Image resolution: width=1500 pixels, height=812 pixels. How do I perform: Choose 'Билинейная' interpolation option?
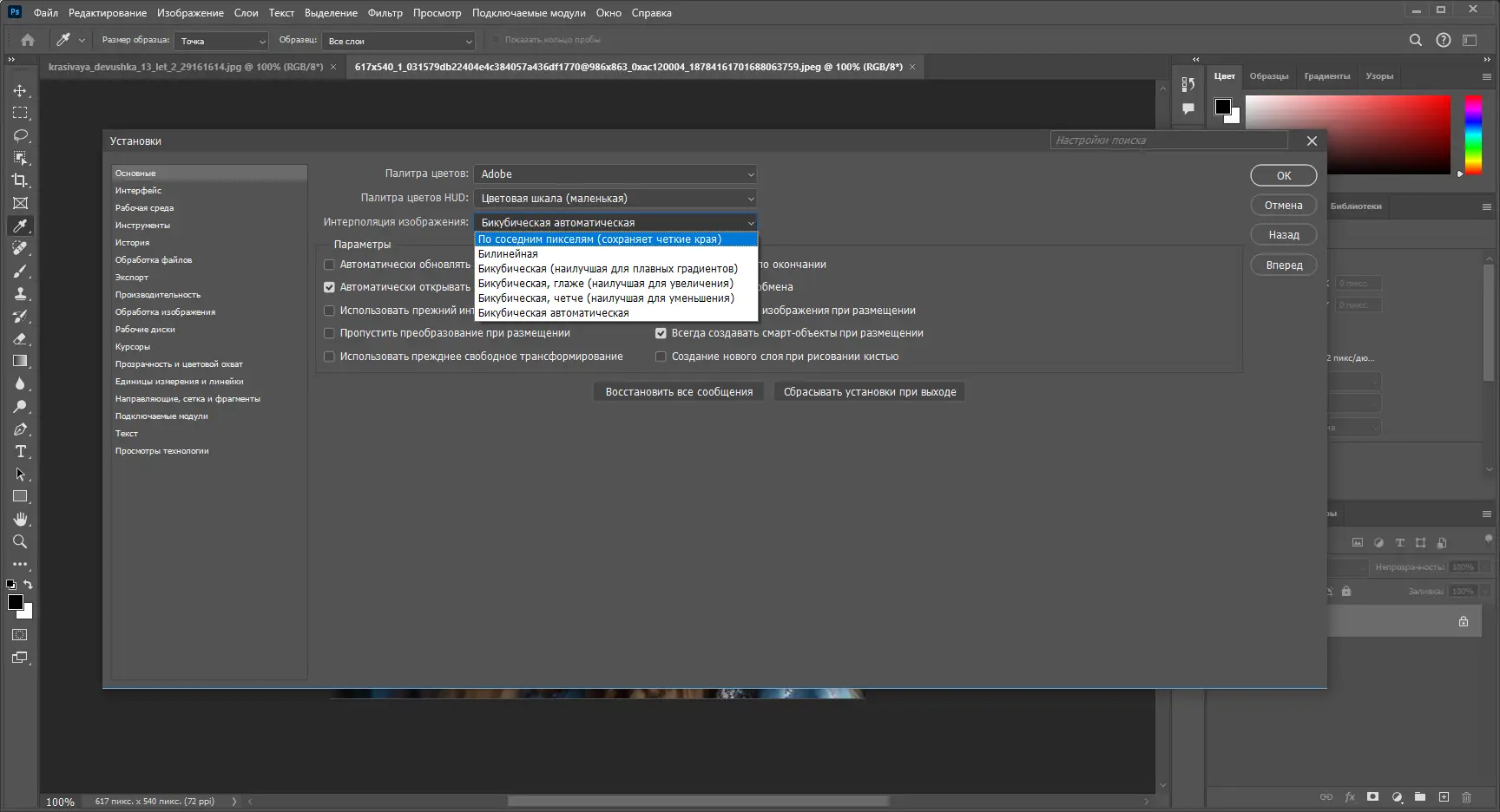click(616, 254)
